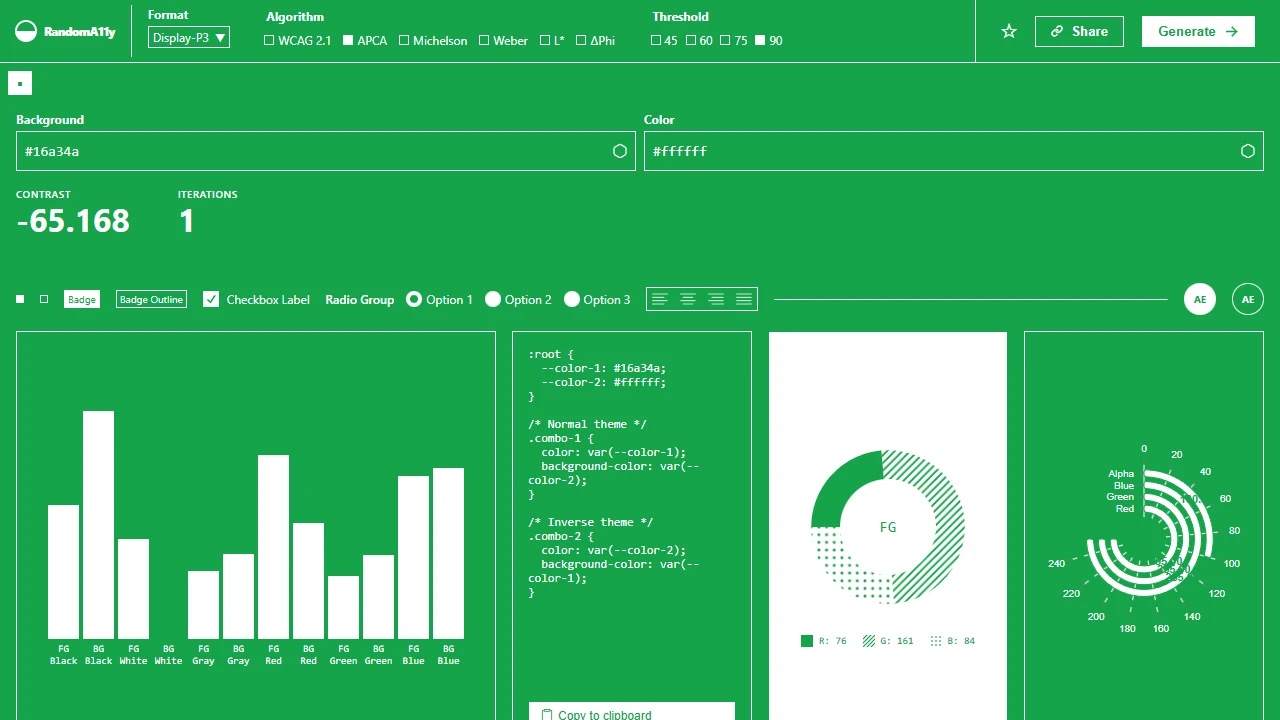
Task: Click the outlined AE avatar circle
Action: [x=1247, y=299]
